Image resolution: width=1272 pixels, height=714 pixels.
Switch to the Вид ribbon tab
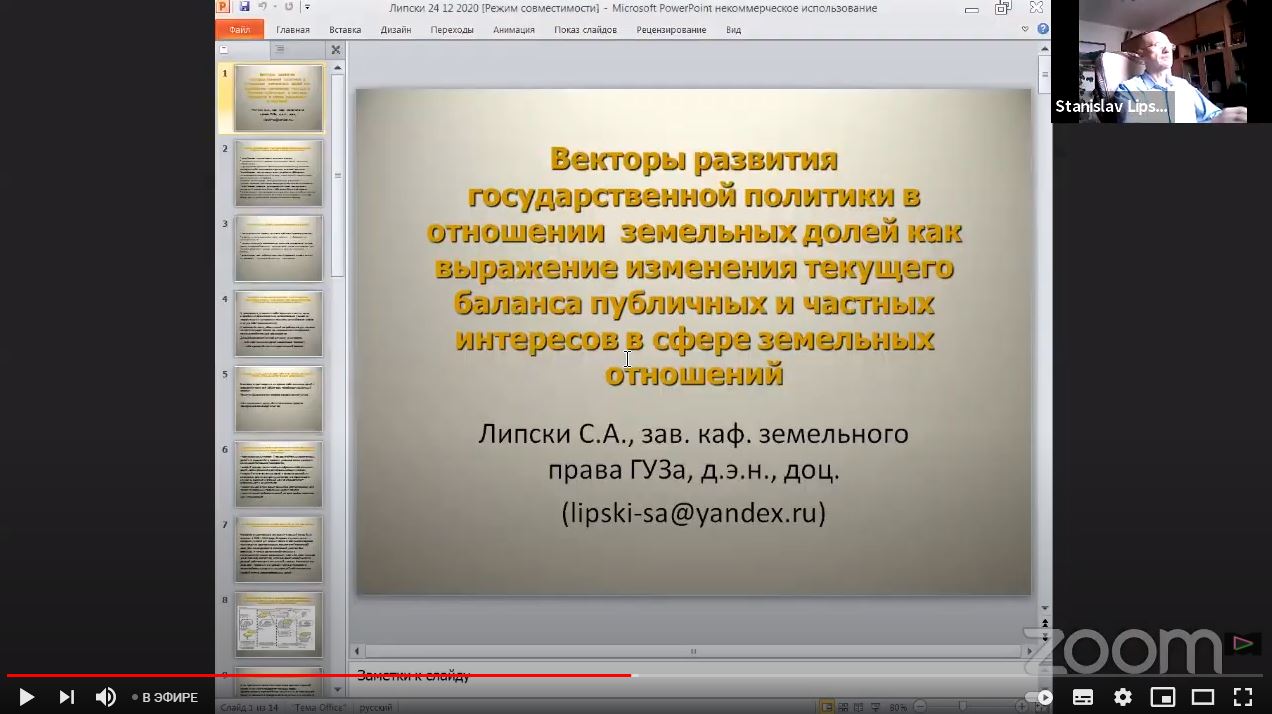pyautogui.click(x=733, y=30)
